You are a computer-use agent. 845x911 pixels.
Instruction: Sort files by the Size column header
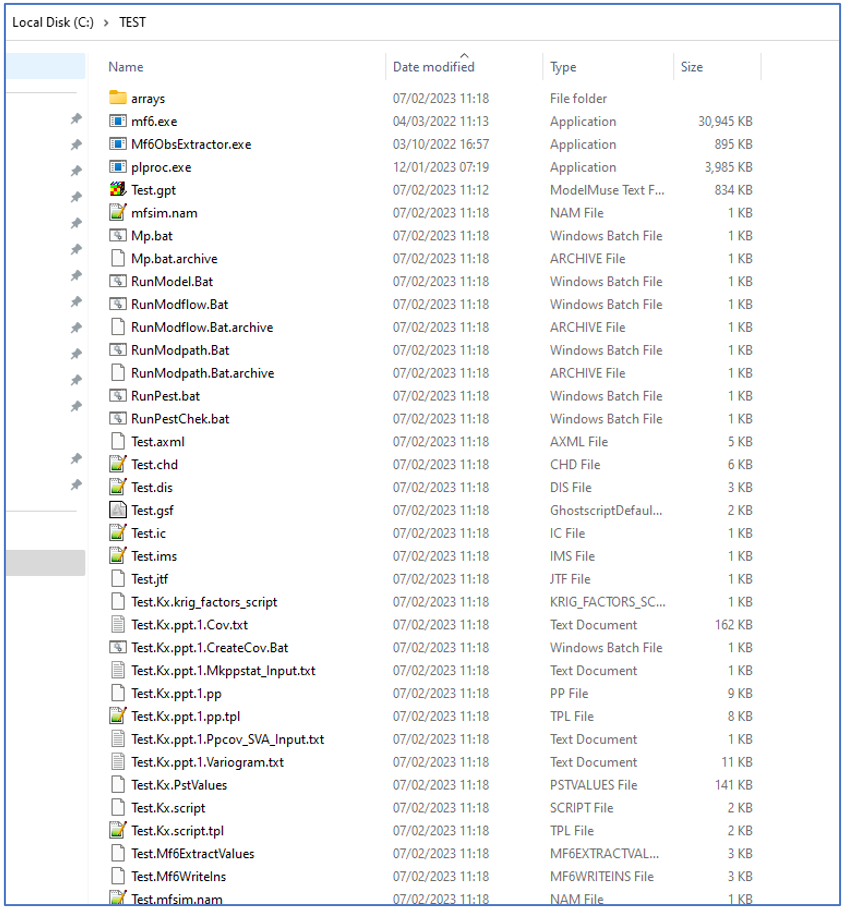click(692, 67)
